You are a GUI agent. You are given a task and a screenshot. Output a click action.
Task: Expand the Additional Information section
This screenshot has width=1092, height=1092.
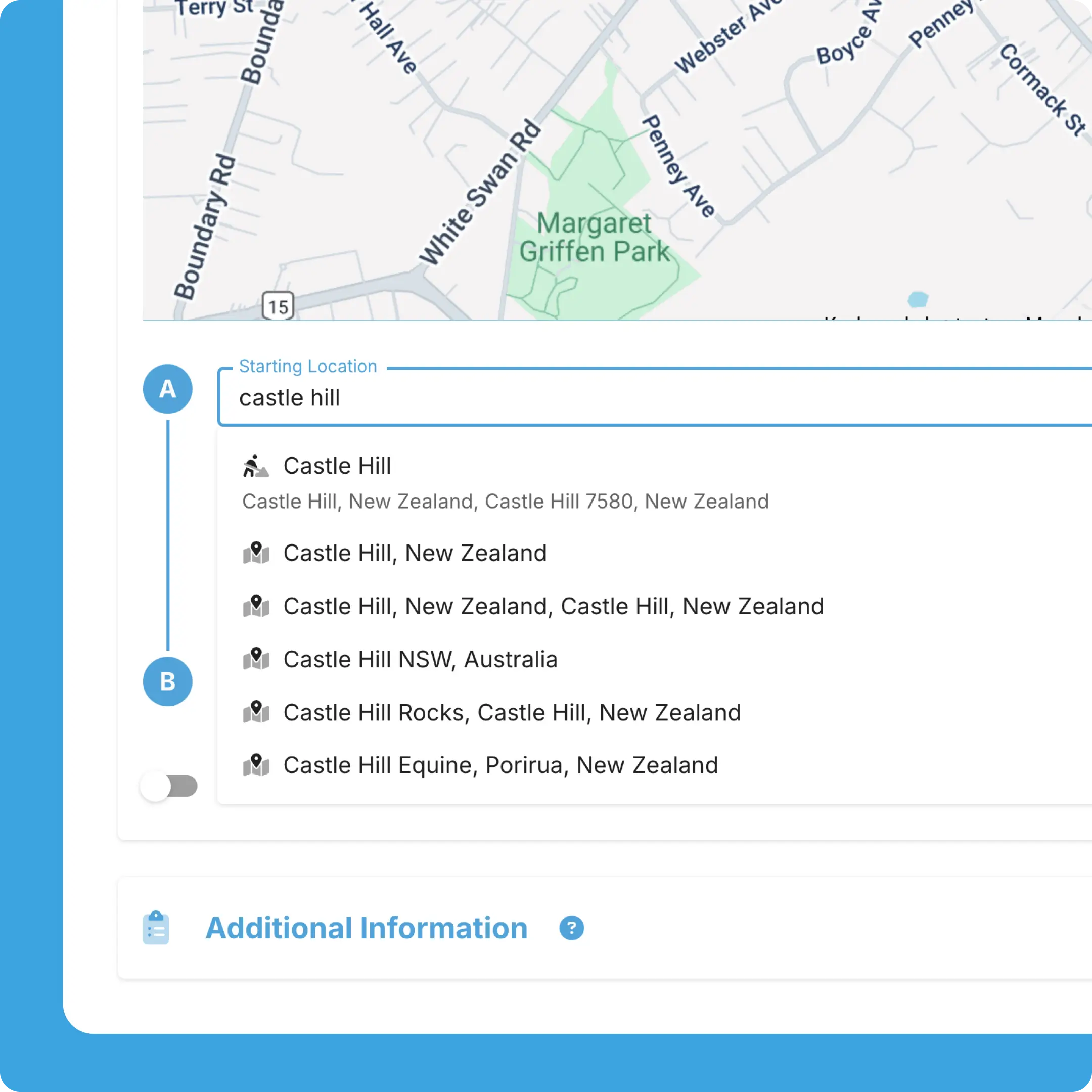366,928
